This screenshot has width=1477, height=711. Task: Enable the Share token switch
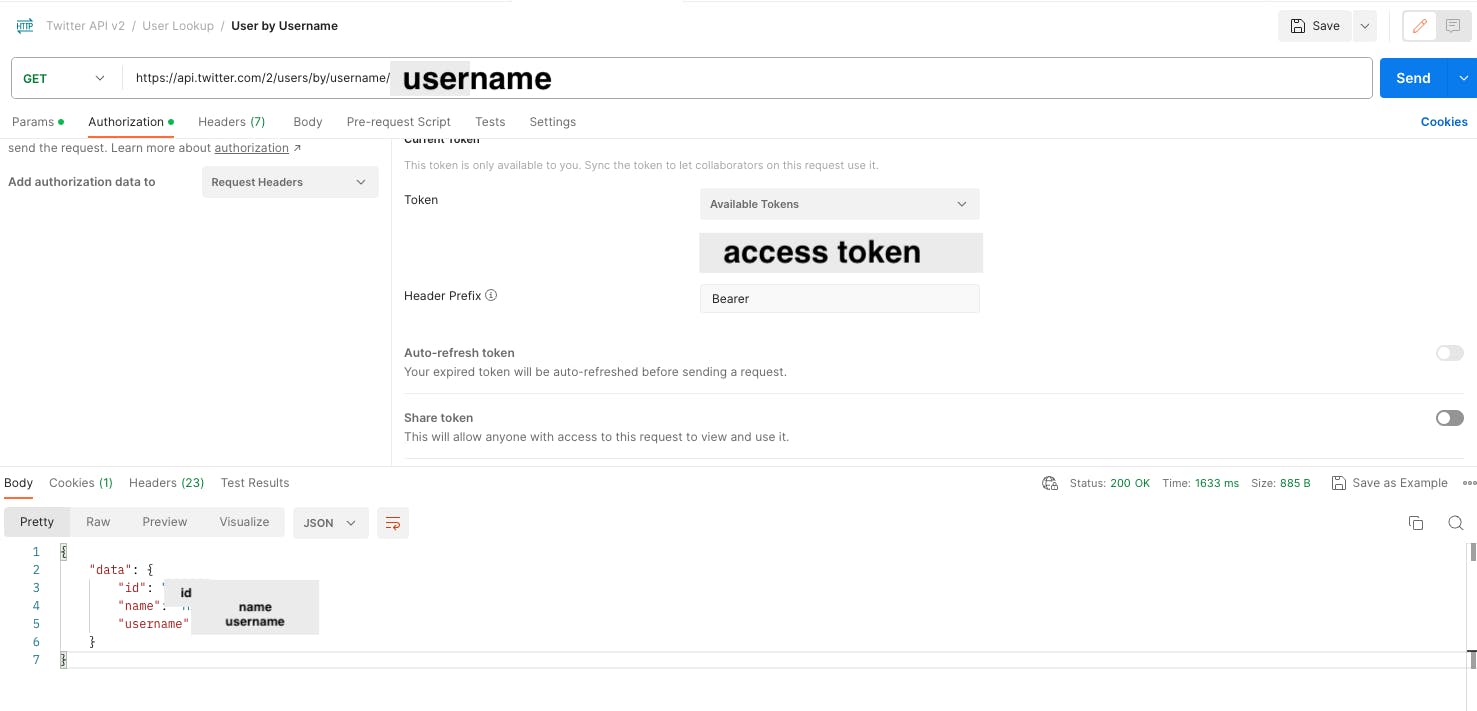pos(1449,418)
